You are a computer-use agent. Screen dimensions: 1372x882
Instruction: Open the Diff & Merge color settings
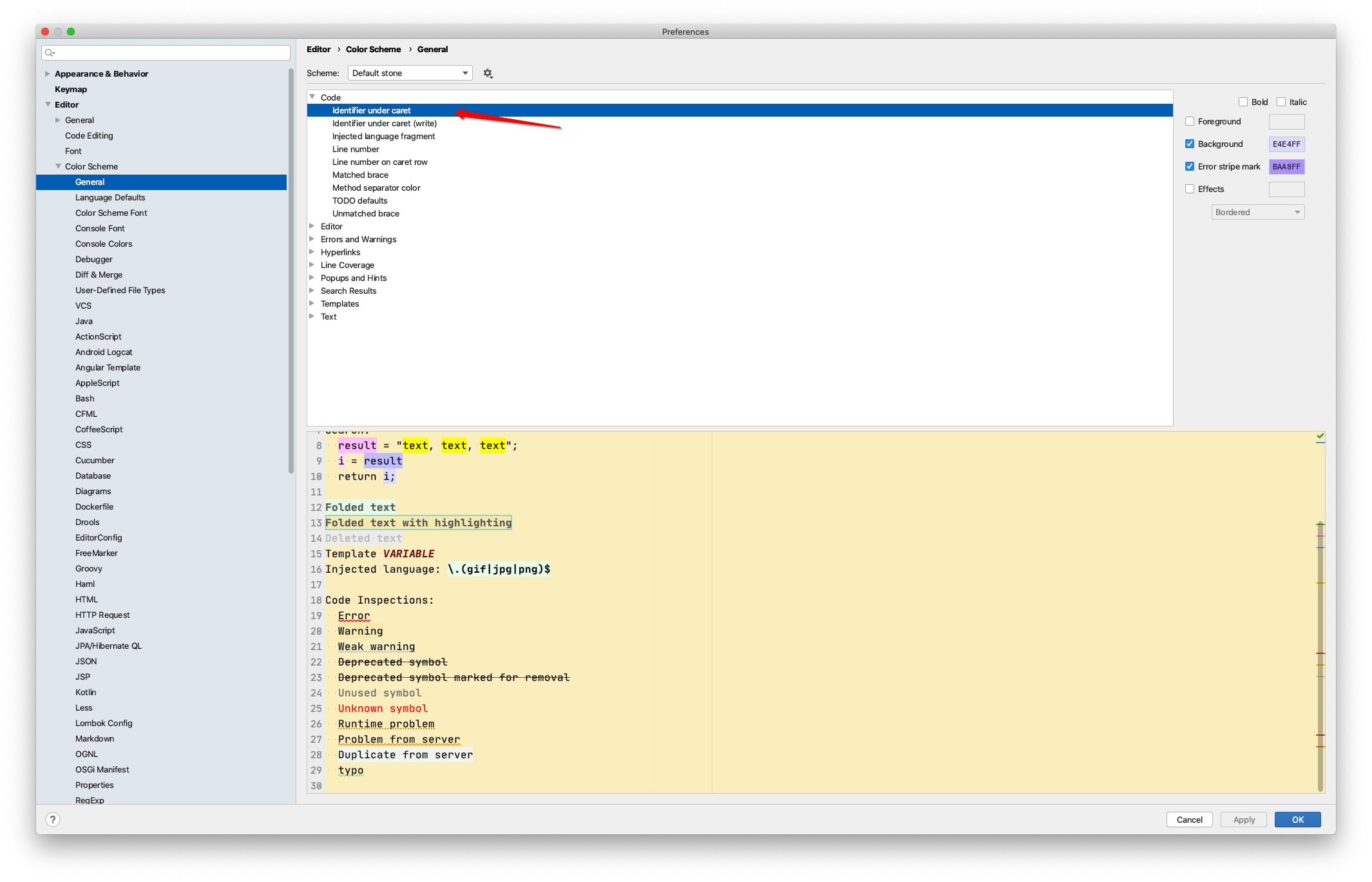click(x=99, y=274)
